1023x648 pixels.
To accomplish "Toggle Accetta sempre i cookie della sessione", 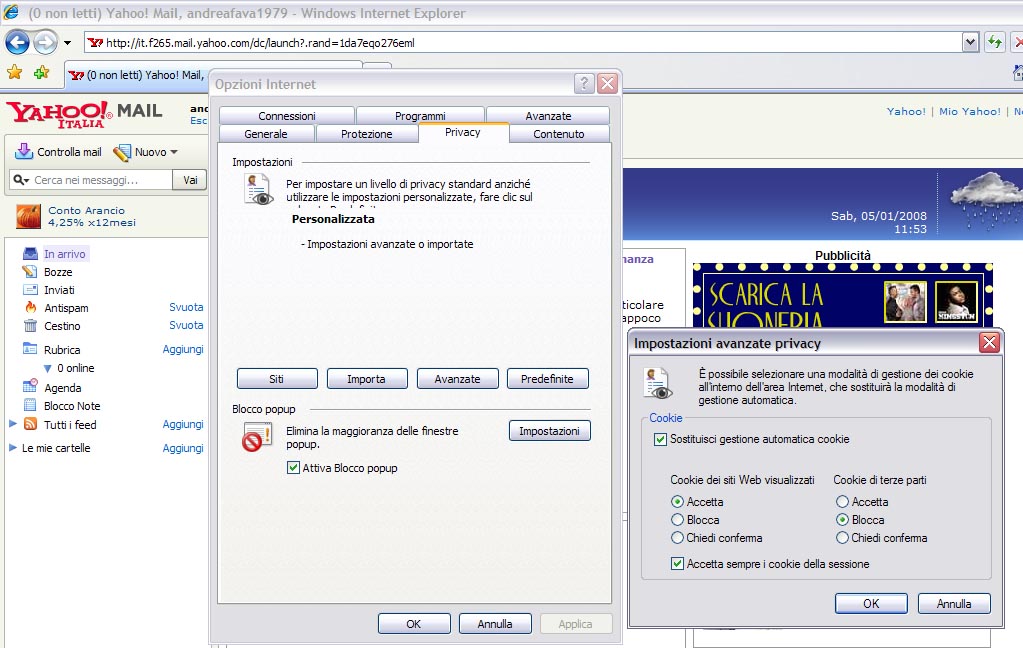I will pos(677,563).
